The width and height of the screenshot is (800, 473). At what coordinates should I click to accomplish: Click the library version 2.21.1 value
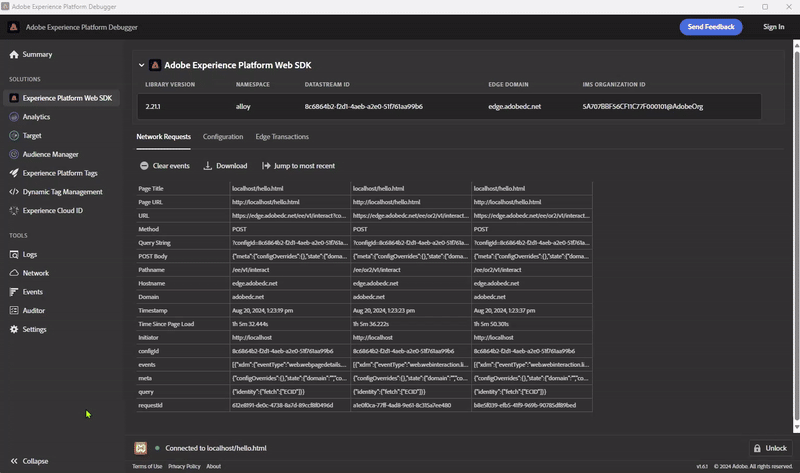(x=153, y=107)
